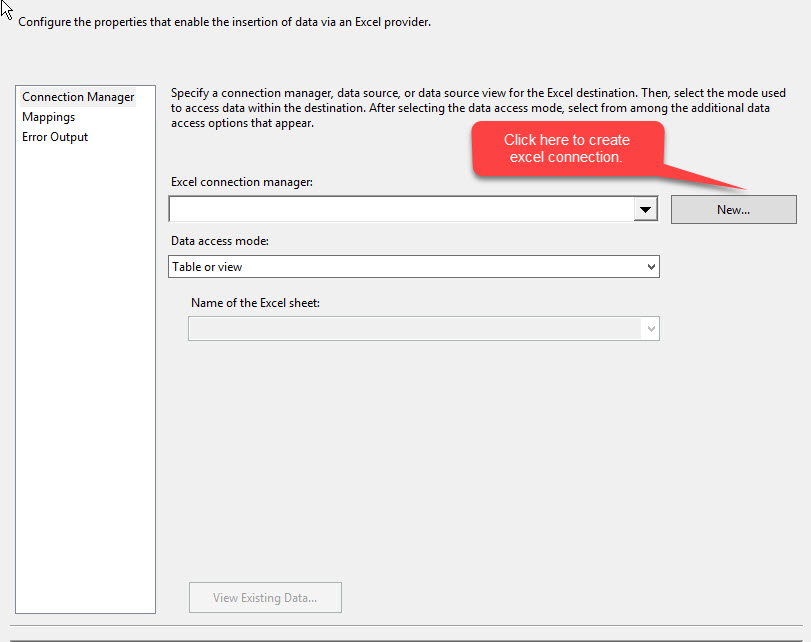811x642 pixels.
Task: Expand Excel connection manager dropdown arrow
Action: [x=645, y=210]
